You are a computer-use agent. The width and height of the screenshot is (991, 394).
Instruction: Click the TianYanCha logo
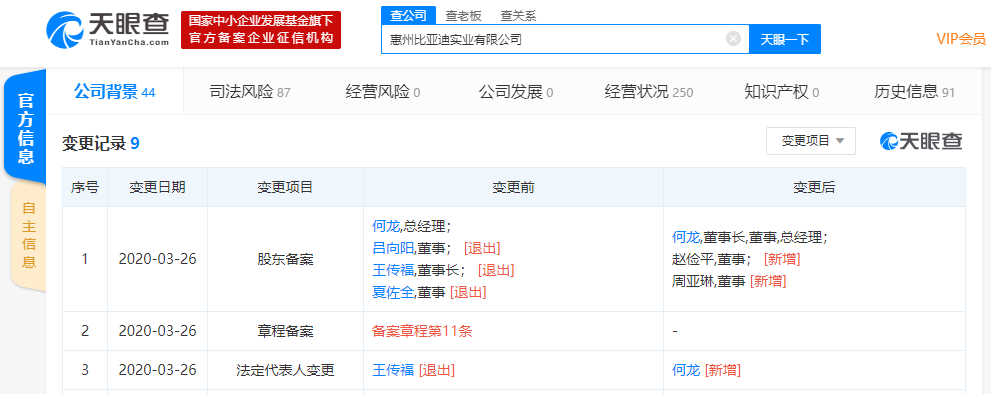click(107, 29)
